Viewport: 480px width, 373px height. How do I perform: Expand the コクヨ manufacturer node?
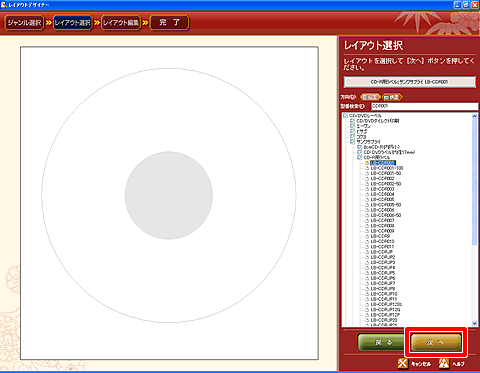point(352,137)
